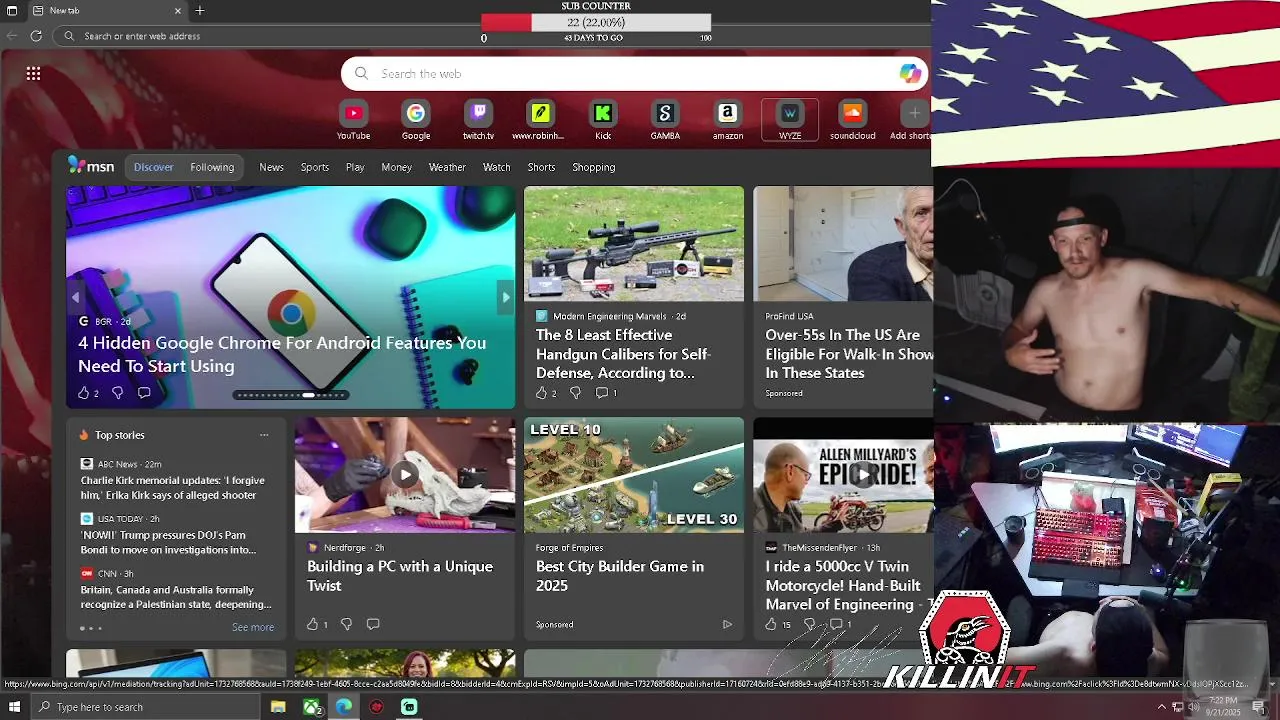1280x720 pixels.
Task: Open the Shopping menu item
Action: click(x=594, y=167)
